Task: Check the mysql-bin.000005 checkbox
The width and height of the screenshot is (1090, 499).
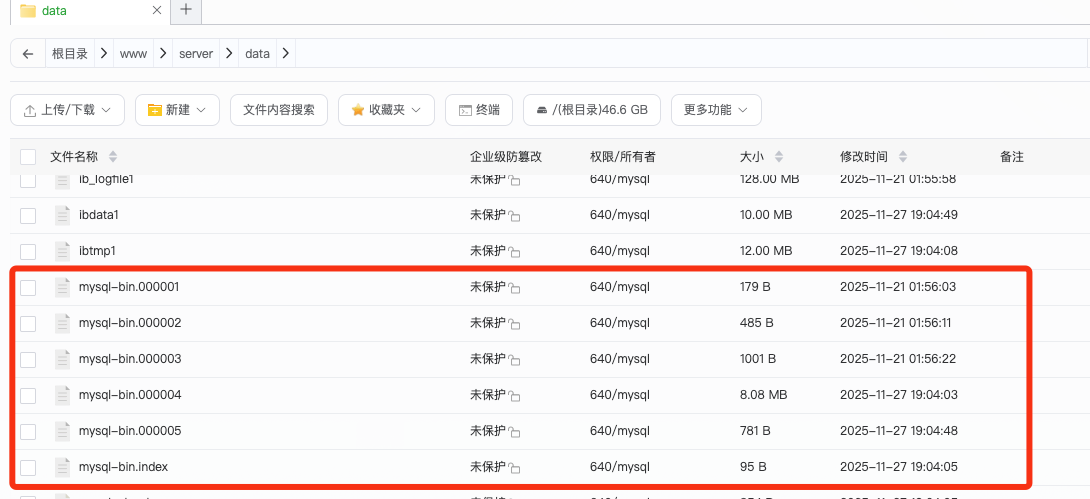Action: click(28, 432)
